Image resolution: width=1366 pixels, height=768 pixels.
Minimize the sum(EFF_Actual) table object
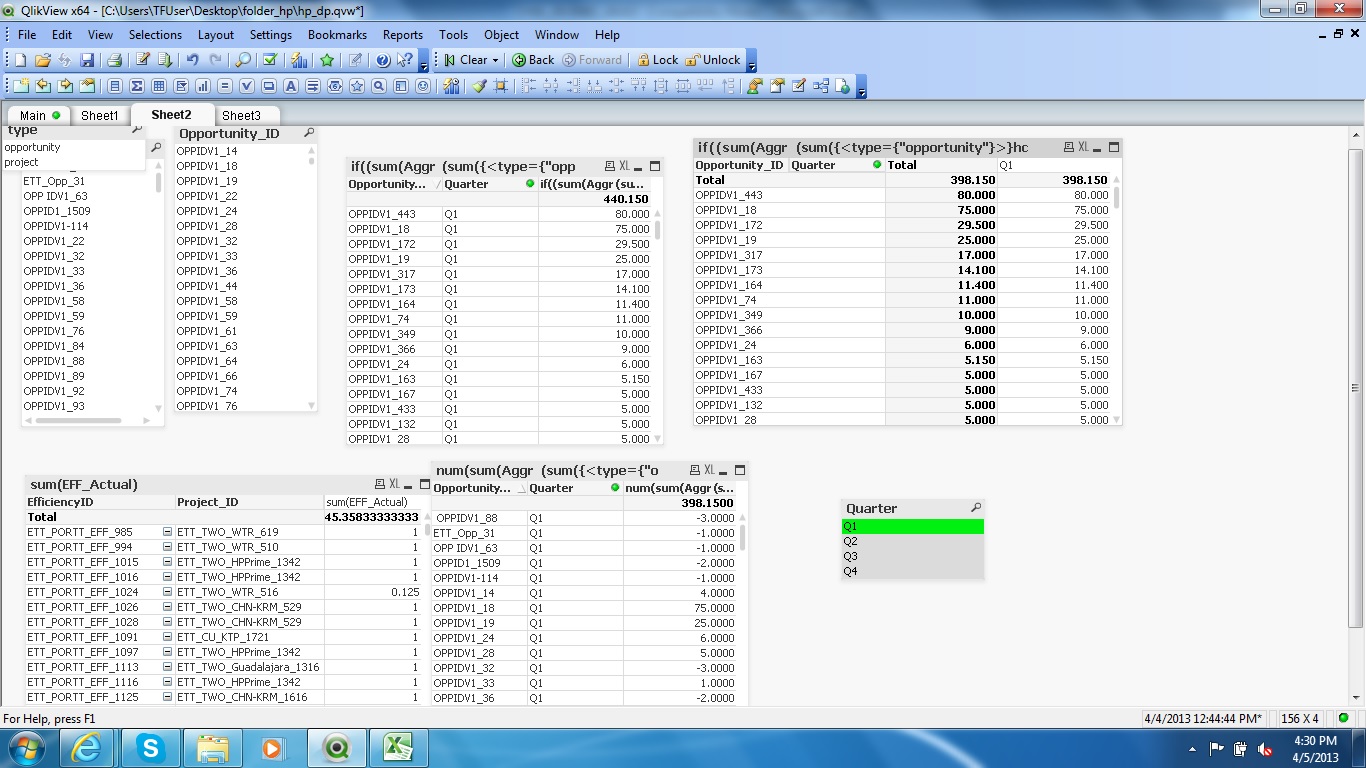click(410, 485)
